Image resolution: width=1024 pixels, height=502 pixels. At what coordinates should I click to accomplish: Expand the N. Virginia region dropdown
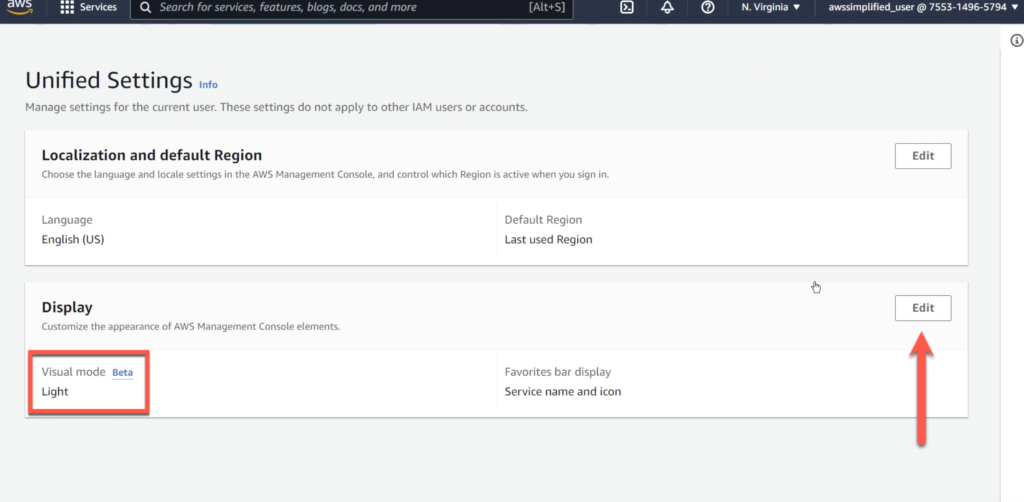tap(770, 7)
